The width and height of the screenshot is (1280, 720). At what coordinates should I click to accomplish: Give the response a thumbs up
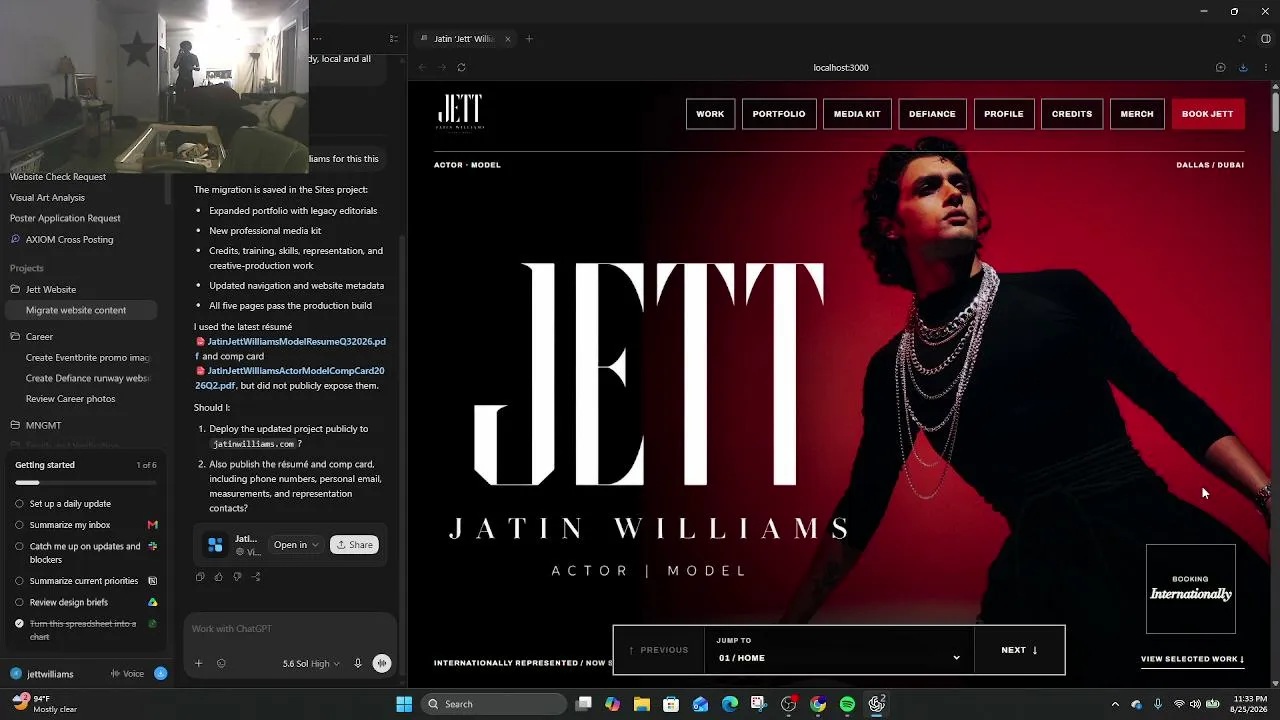tap(219, 577)
